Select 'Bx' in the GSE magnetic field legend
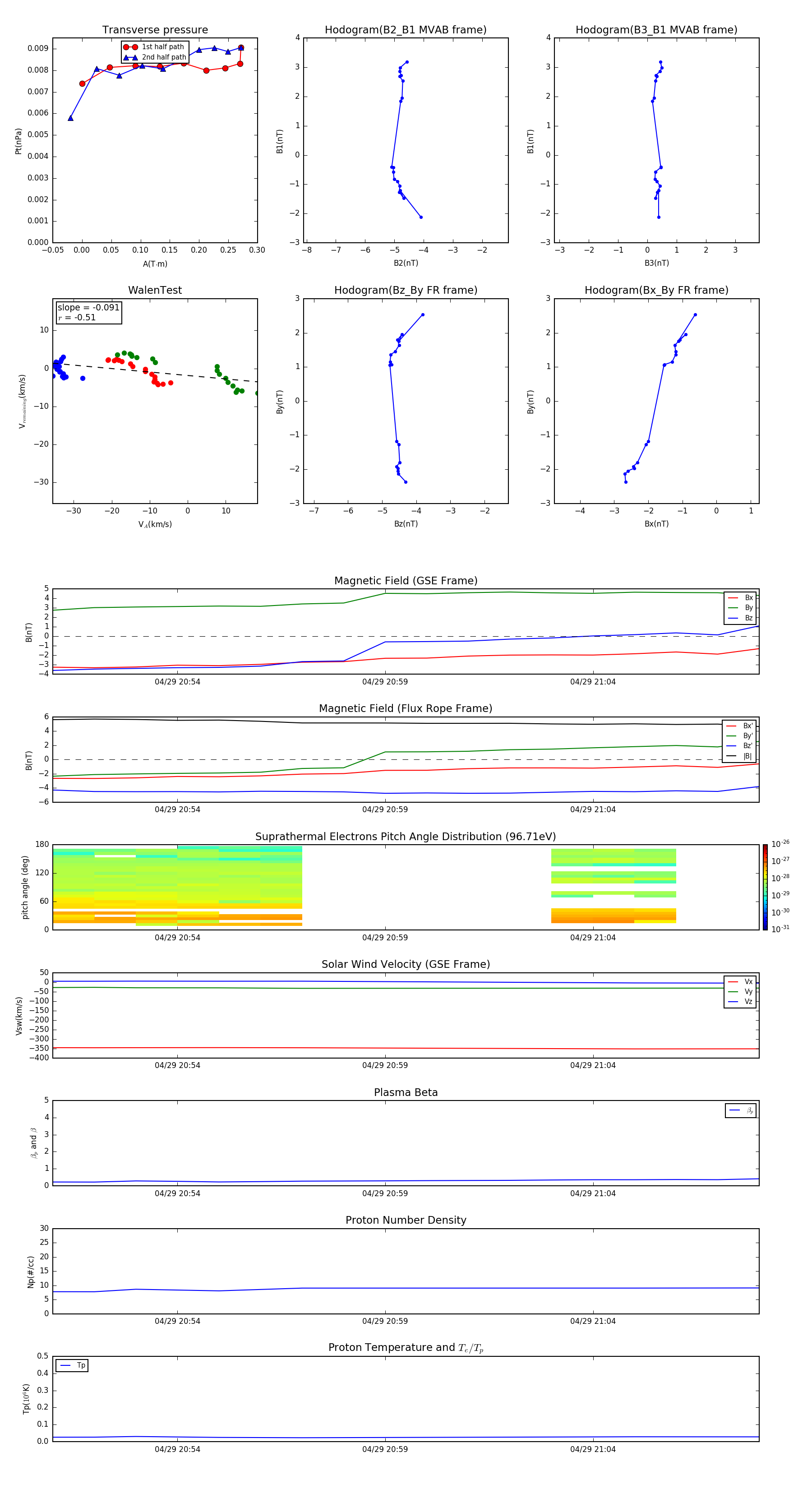This screenshot has width=812, height=1489. [740, 598]
